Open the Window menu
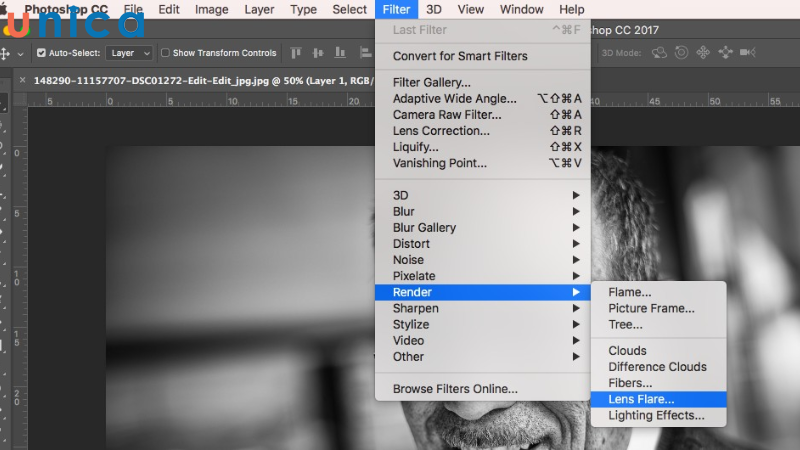 pos(521,10)
